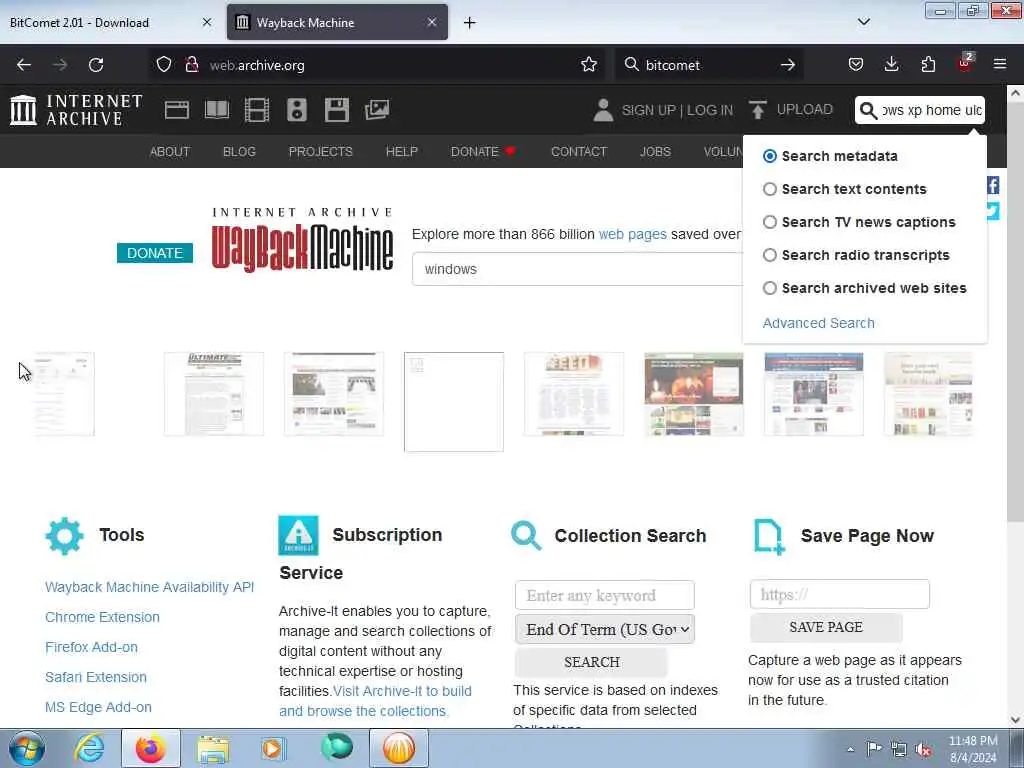Click the Wayback URL field containing windows

coord(578,269)
